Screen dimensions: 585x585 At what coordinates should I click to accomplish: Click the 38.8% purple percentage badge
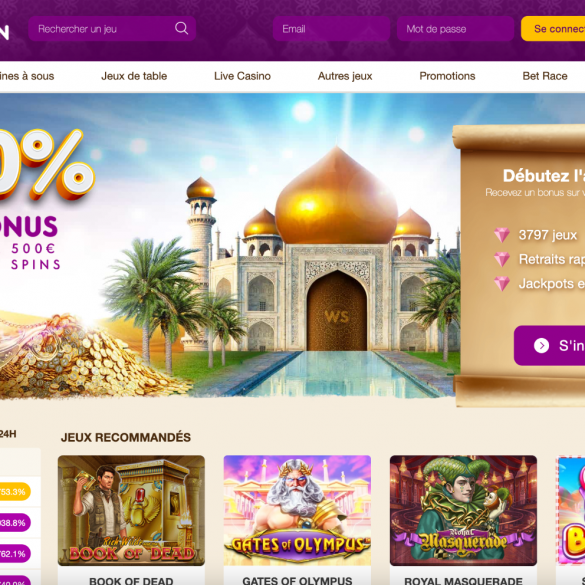pyautogui.click(x=14, y=523)
